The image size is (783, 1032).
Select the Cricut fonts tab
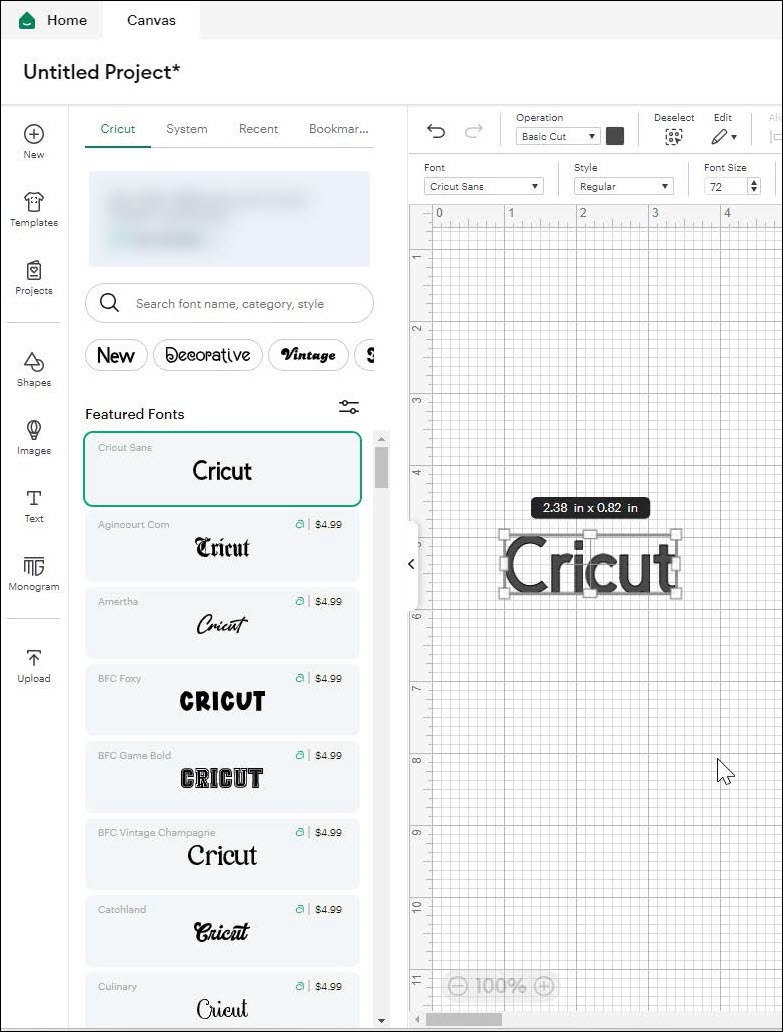point(118,129)
